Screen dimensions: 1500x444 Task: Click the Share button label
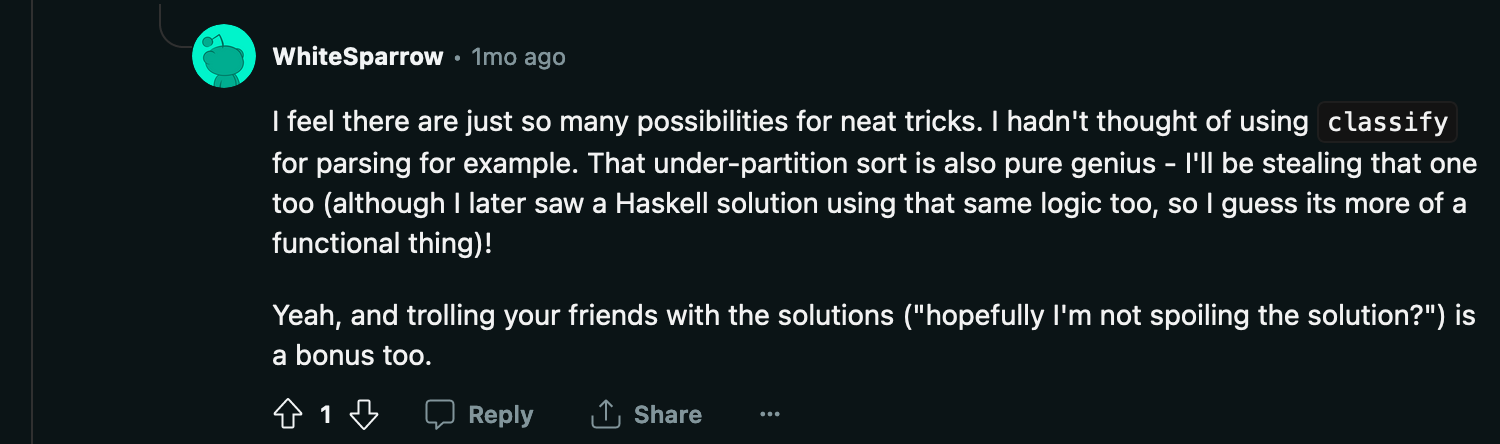click(668, 414)
